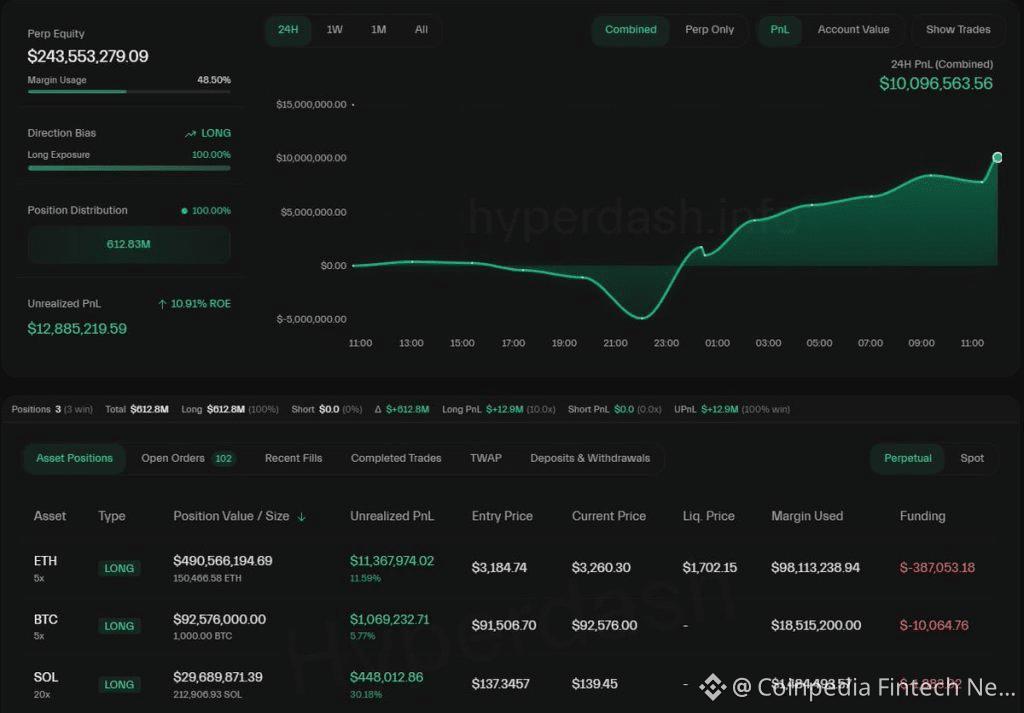
Task: Click BTC current price $92,576.00
Action: pyautogui.click(x=604, y=626)
